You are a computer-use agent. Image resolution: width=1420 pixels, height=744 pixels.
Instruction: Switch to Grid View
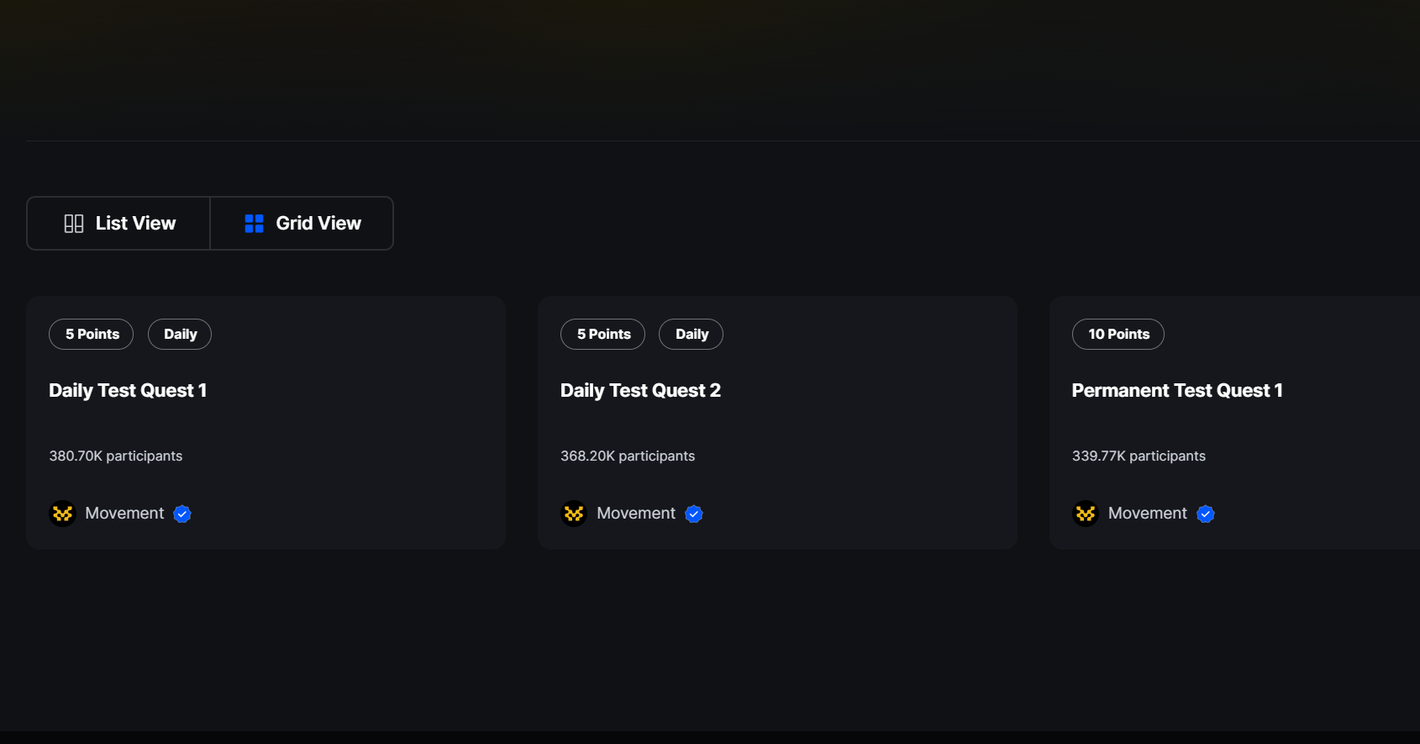coord(302,223)
